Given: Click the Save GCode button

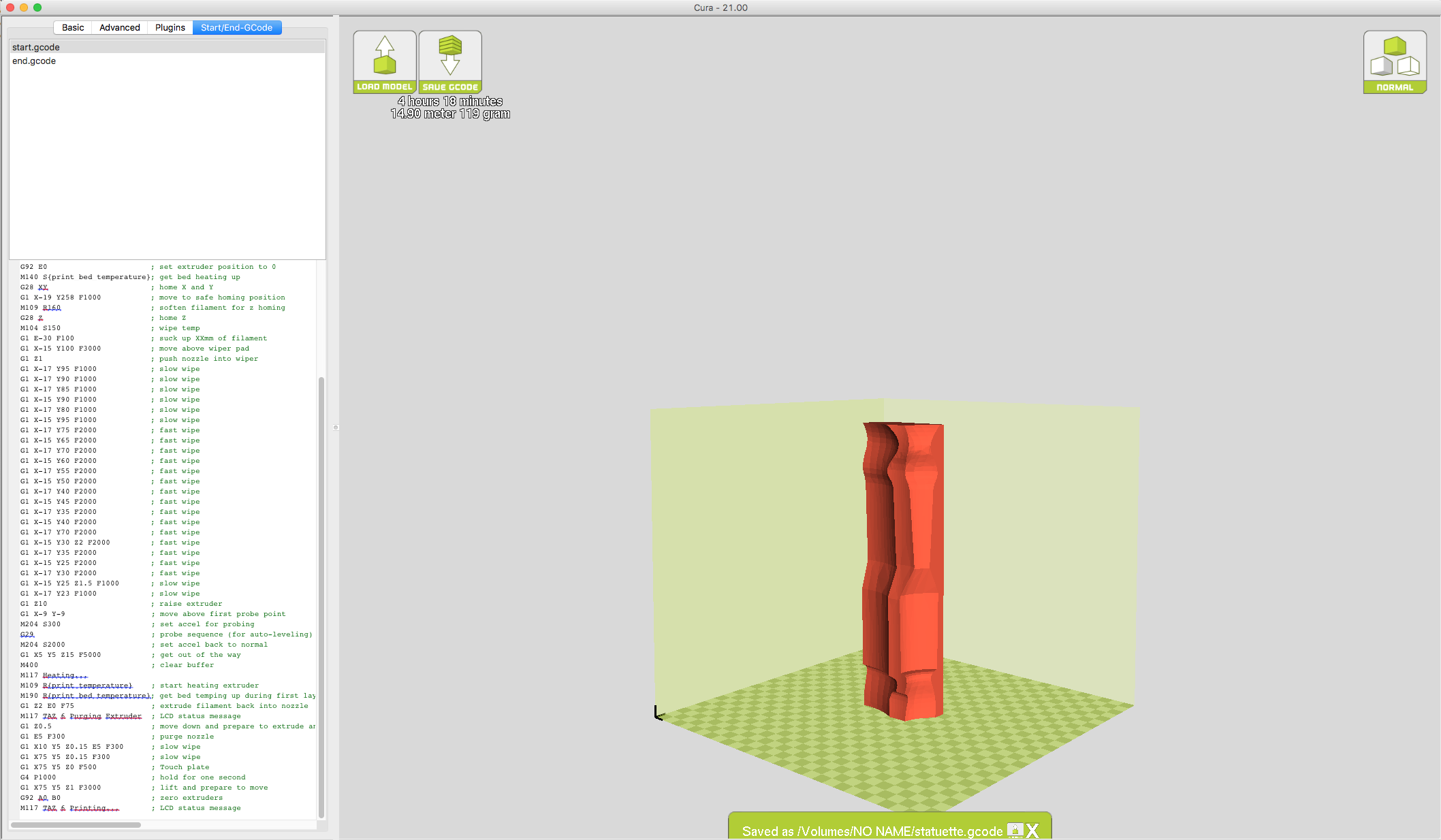Looking at the screenshot, I should (450, 61).
